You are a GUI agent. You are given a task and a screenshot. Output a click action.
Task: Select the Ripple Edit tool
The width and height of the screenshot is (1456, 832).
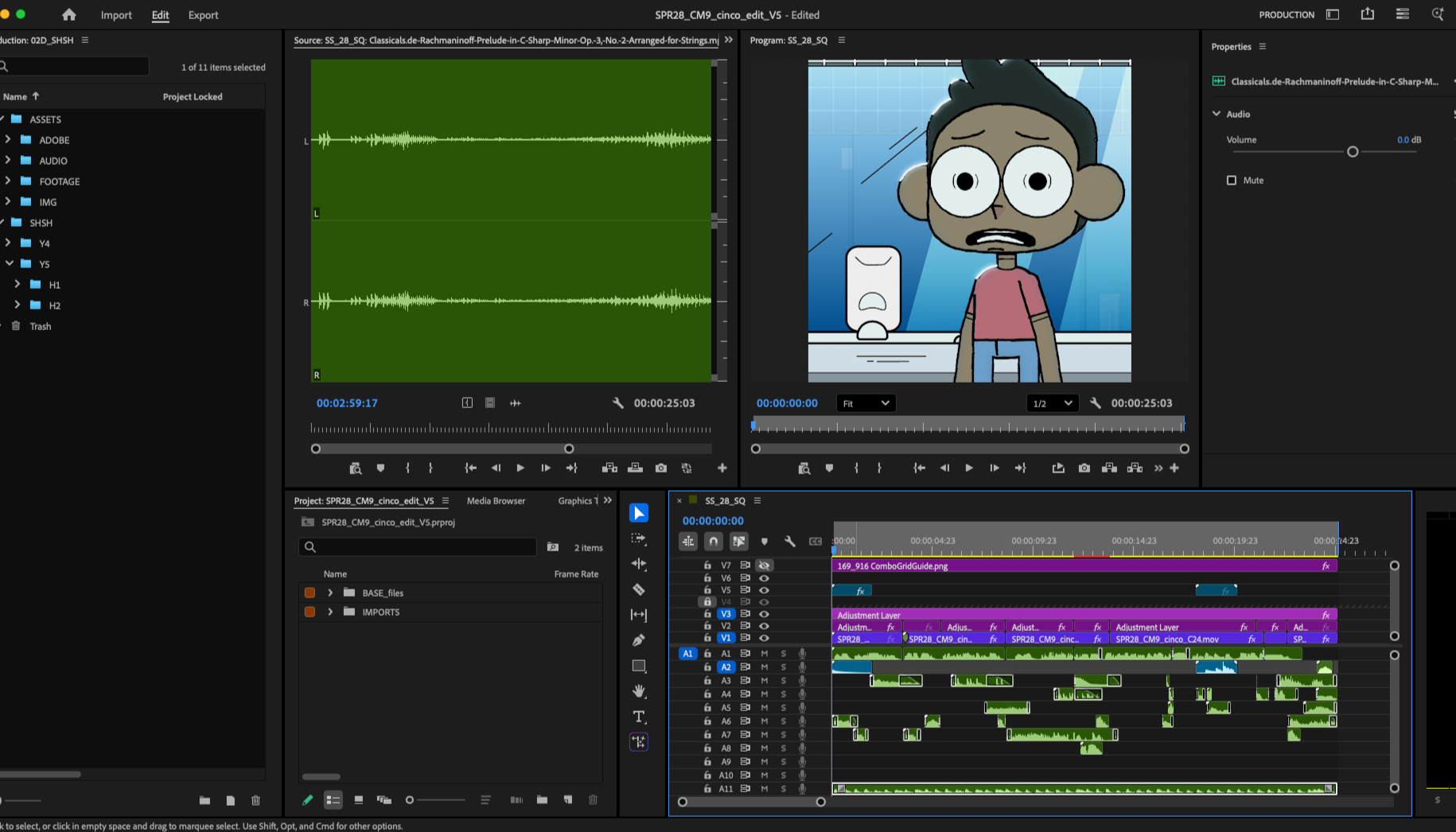(x=639, y=564)
